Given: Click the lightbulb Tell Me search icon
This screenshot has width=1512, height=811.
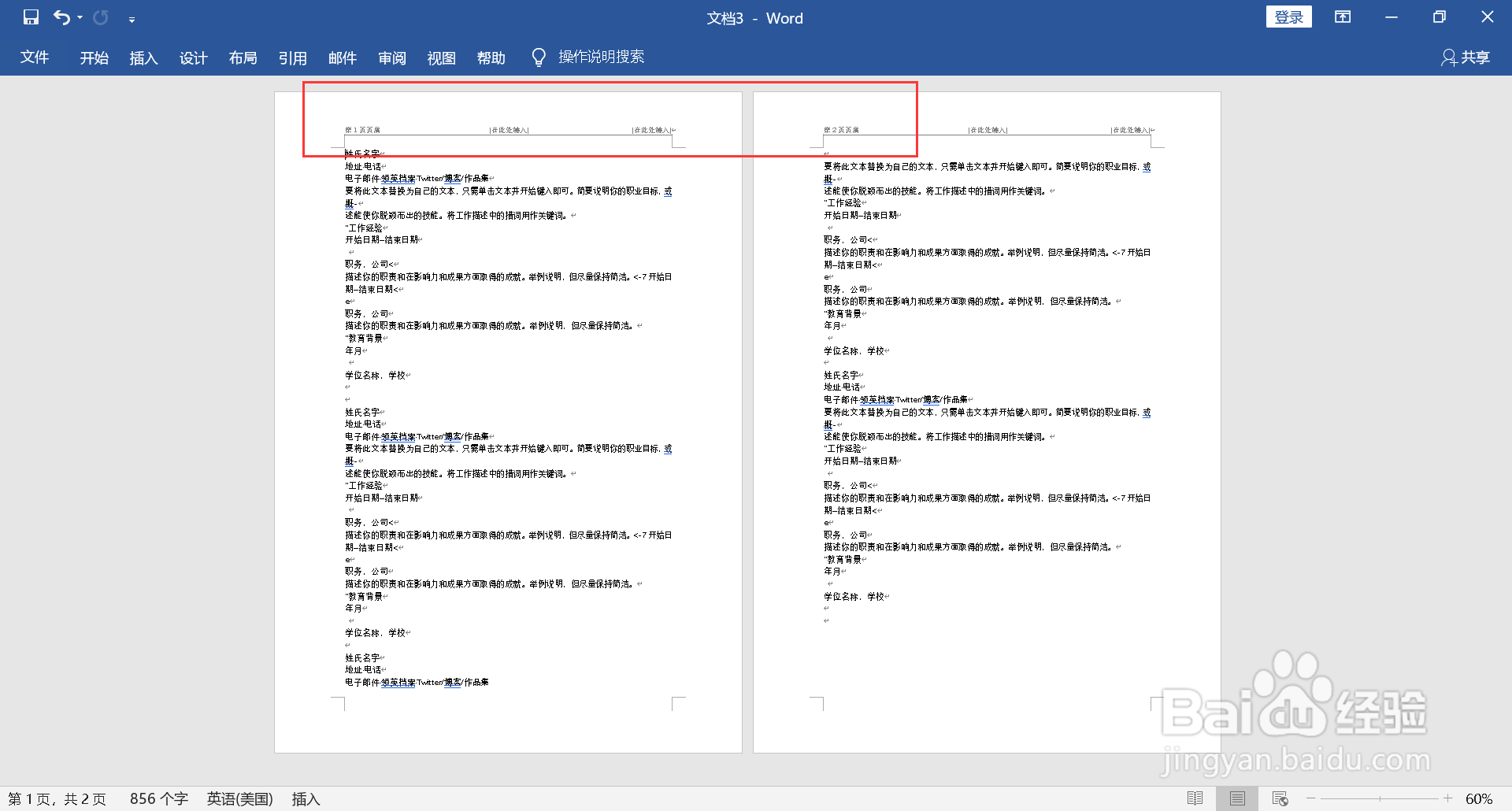Looking at the screenshot, I should click(x=538, y=56).
